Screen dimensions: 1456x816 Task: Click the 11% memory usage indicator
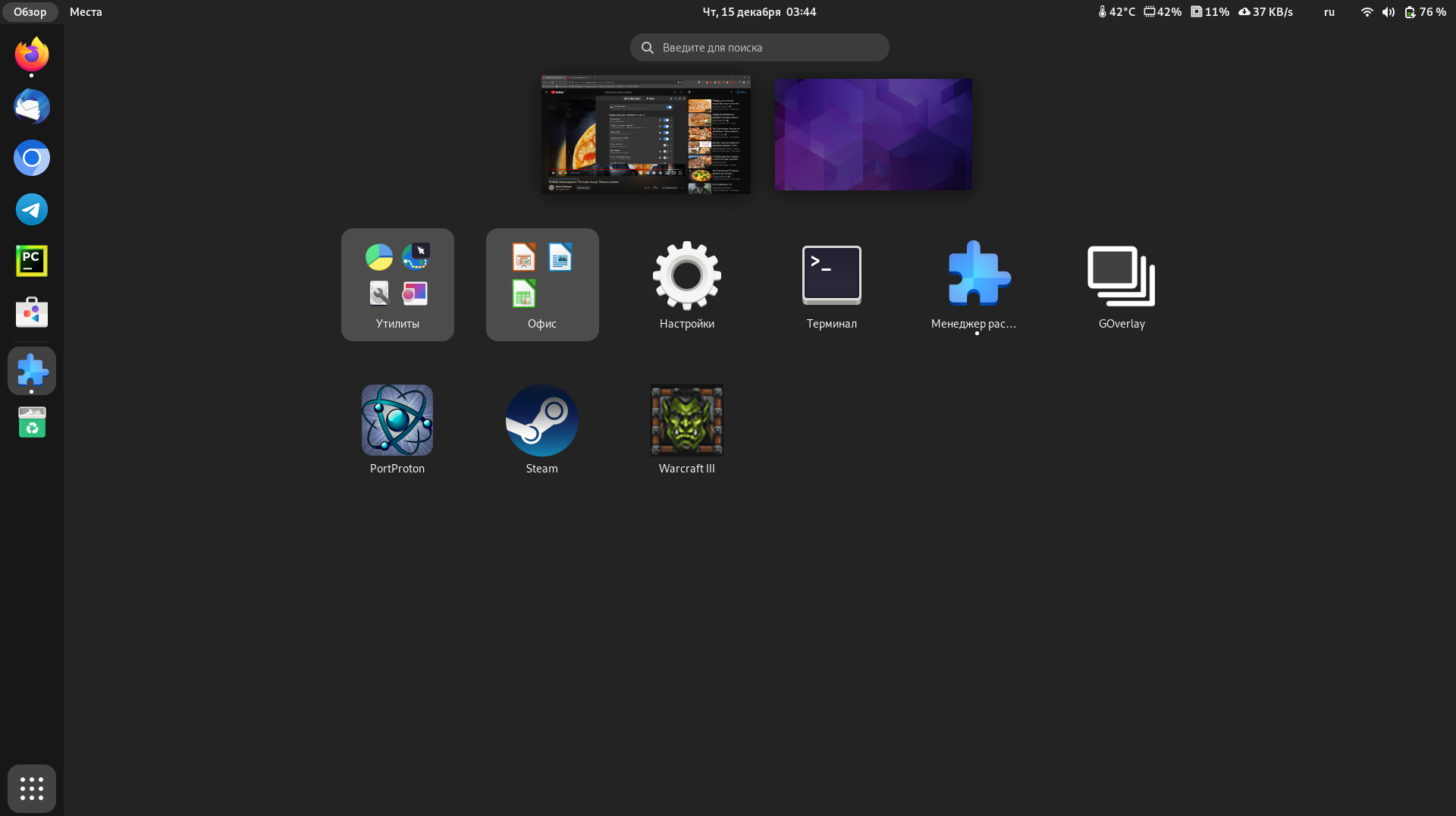[x=1210, y=12]
